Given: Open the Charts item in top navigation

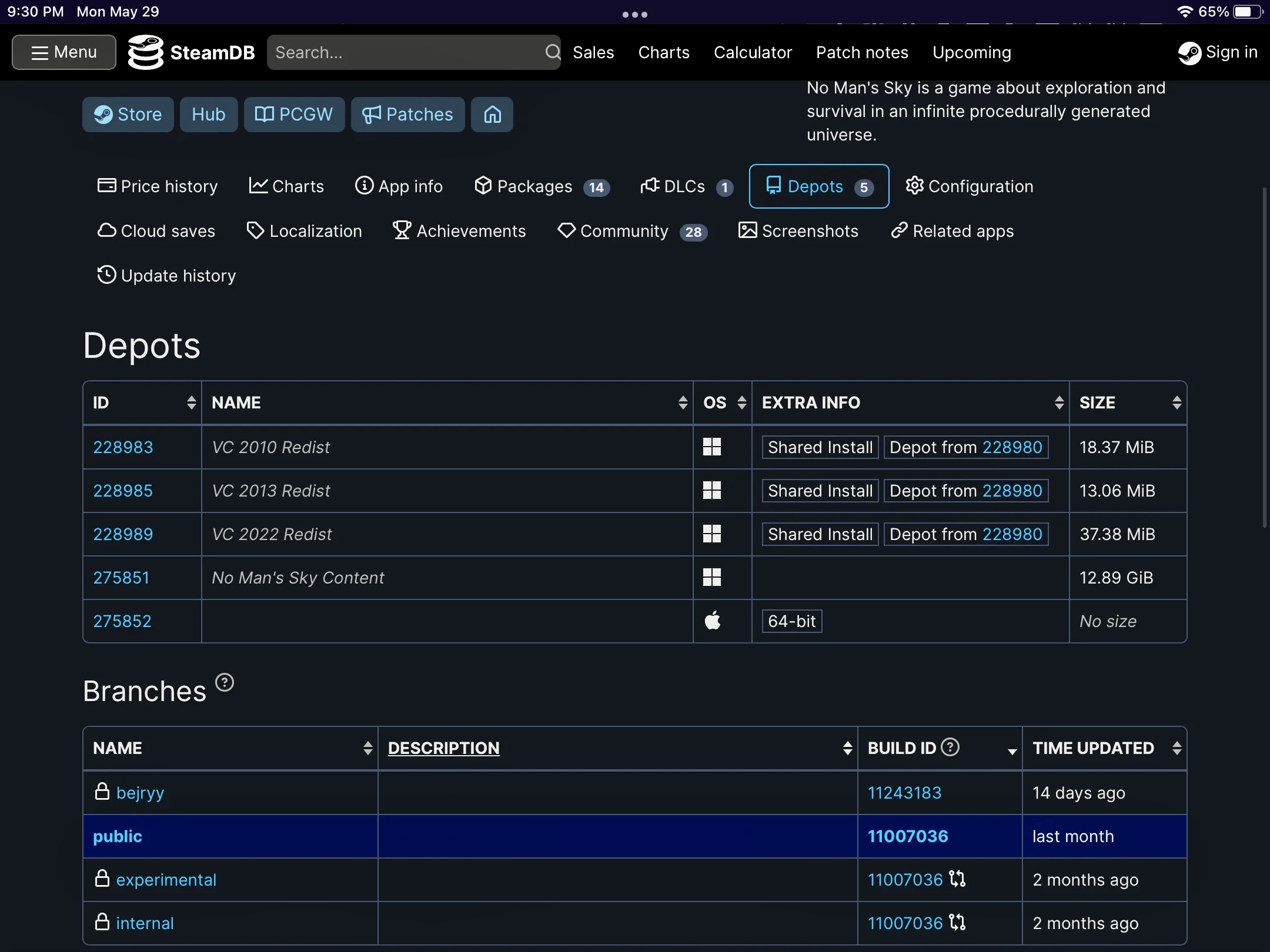Looking at the screenshot, I should (x=664, y=52).
